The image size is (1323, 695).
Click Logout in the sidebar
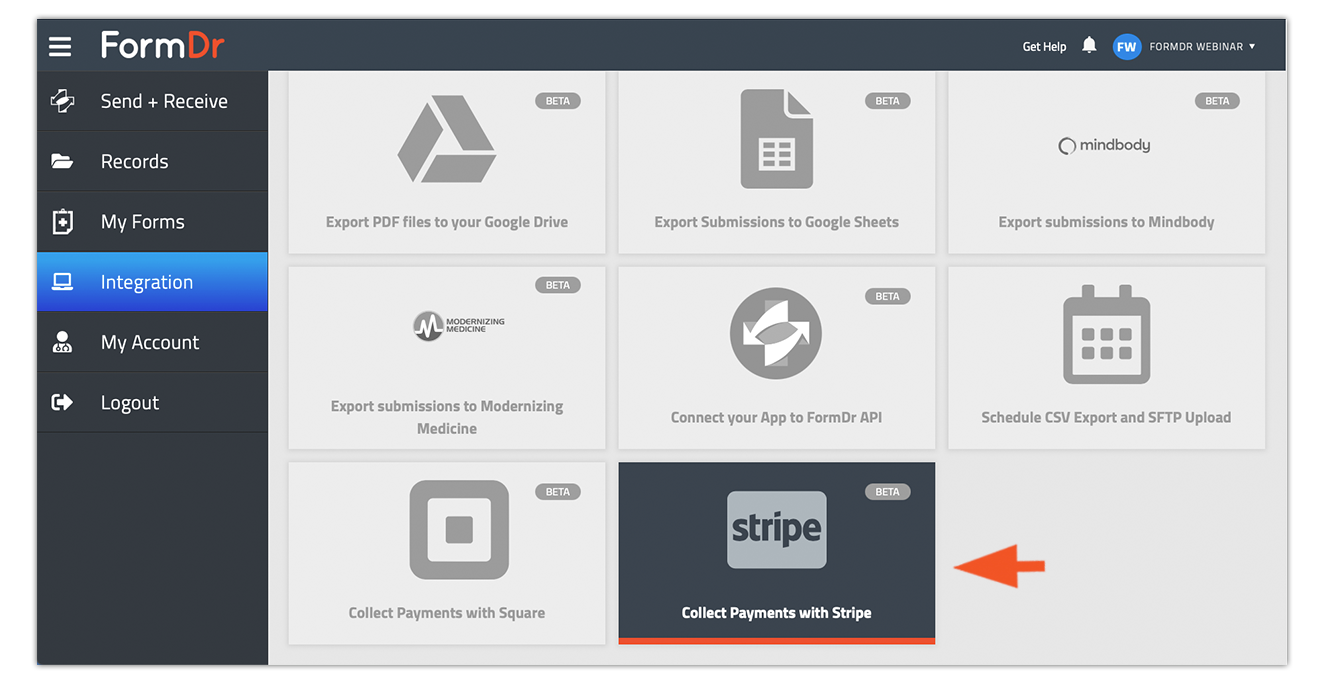coord(152,402)
